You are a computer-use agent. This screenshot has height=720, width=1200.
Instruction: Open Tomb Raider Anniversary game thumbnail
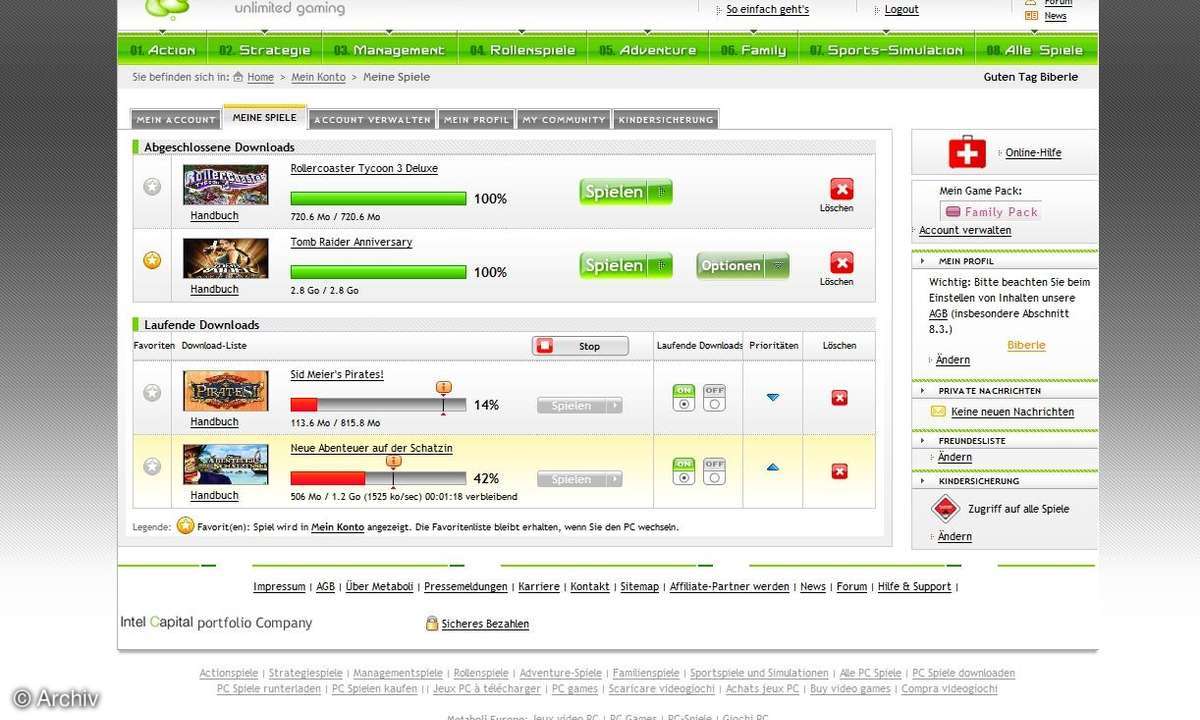pyautogui.click(x=225, y=258)
